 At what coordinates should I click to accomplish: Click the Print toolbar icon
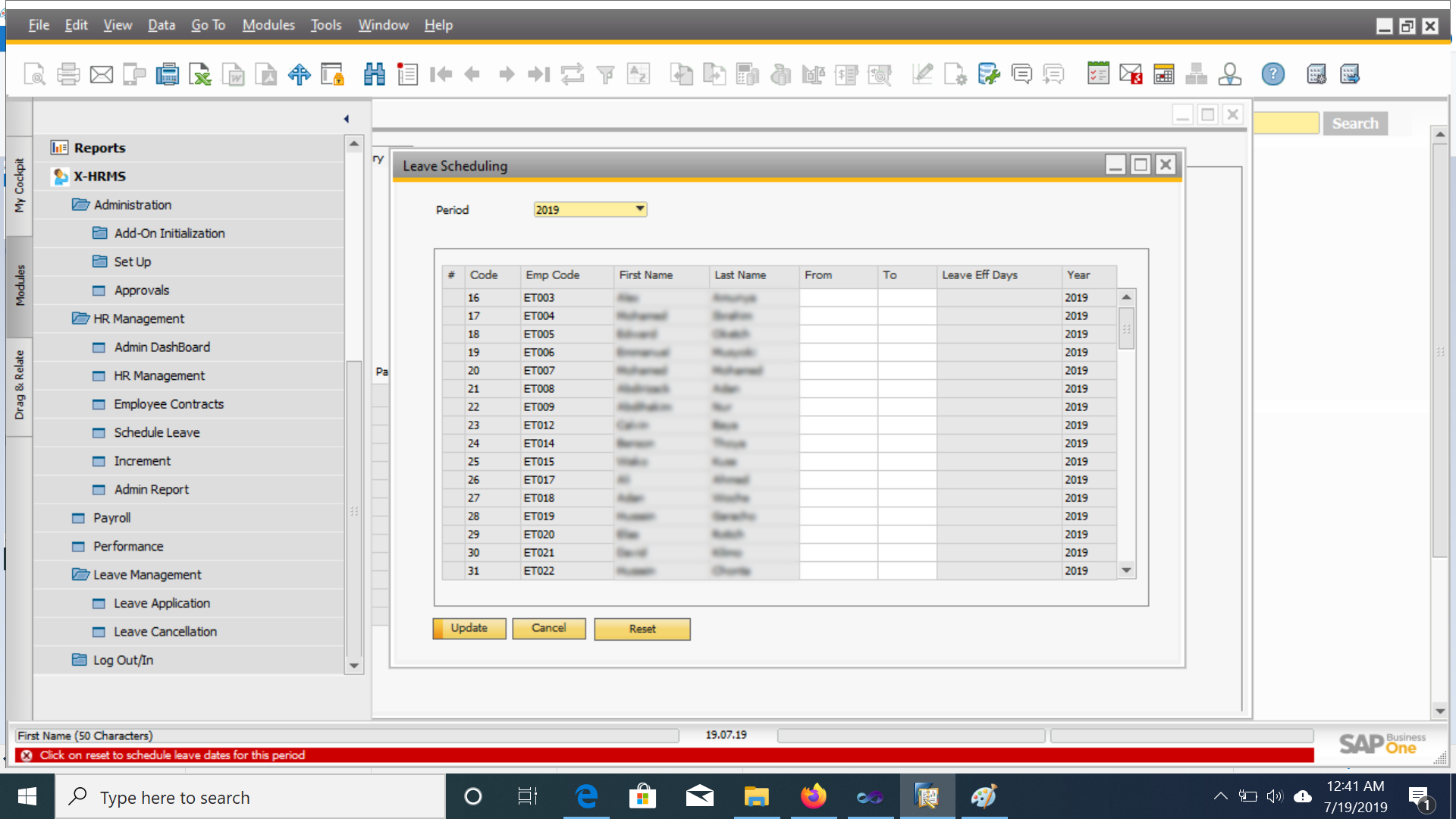coord(68,74)
